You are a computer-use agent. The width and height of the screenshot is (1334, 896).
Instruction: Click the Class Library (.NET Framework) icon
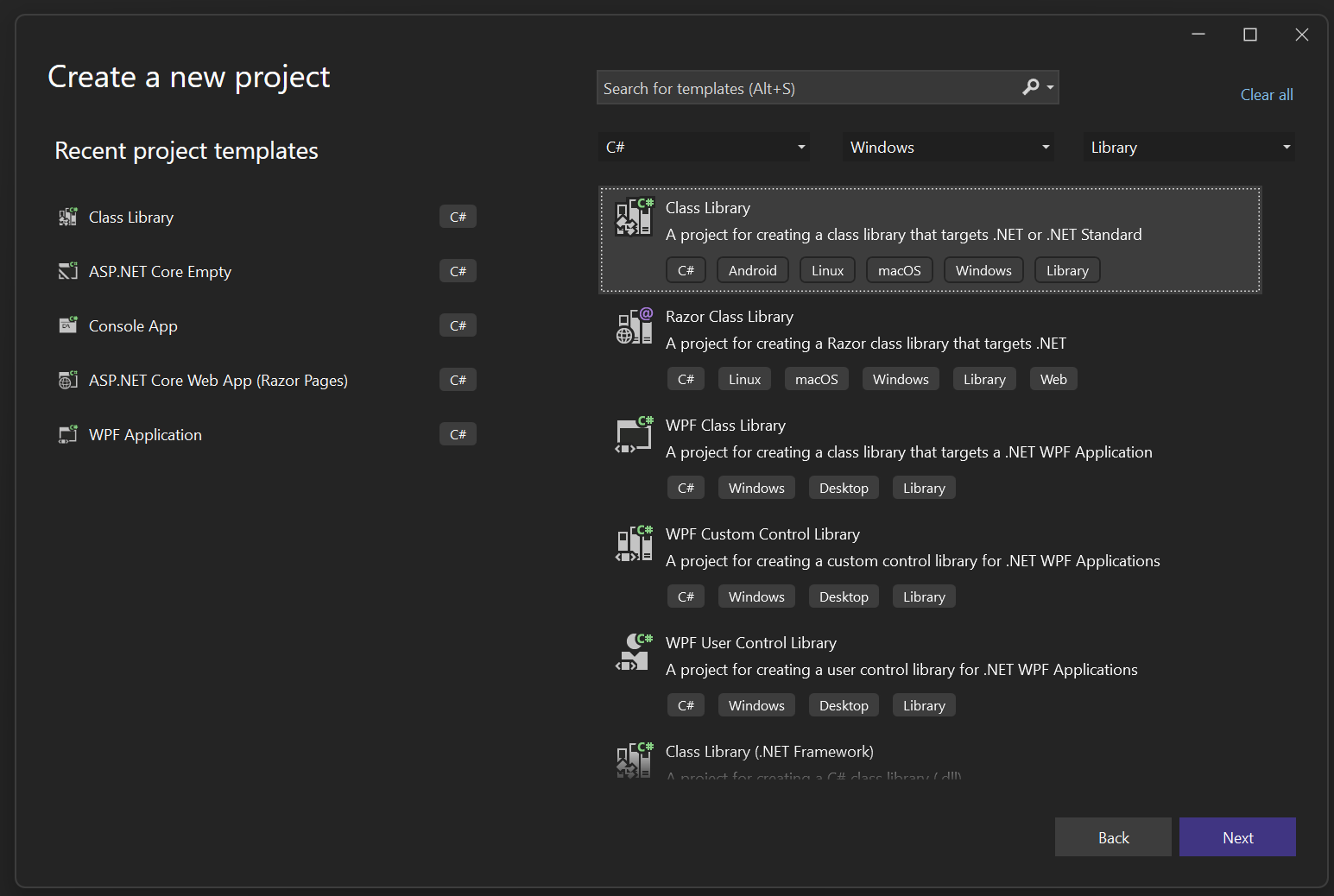click(633, 761)
